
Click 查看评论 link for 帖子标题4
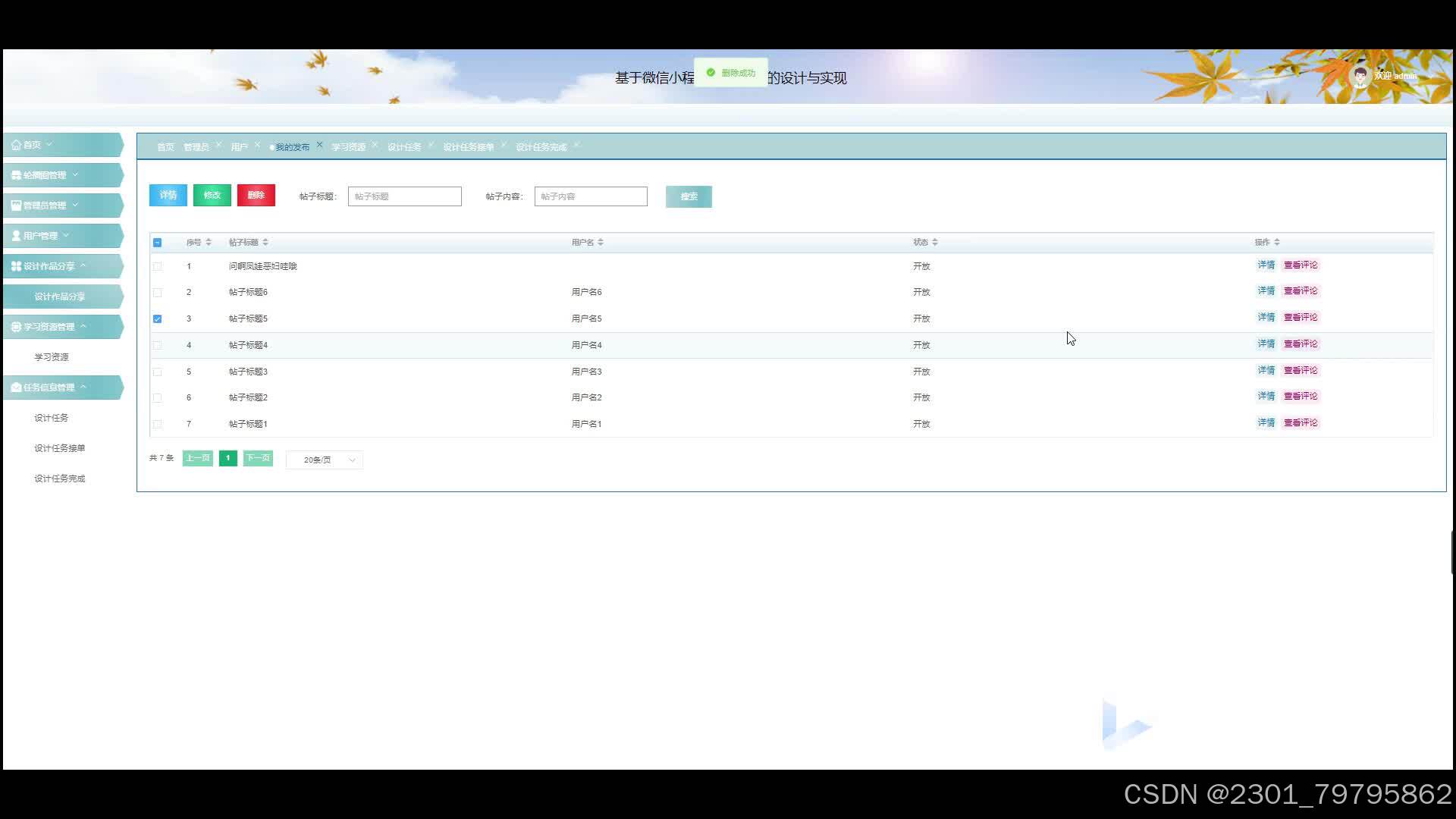click(x=1301, y=344)
